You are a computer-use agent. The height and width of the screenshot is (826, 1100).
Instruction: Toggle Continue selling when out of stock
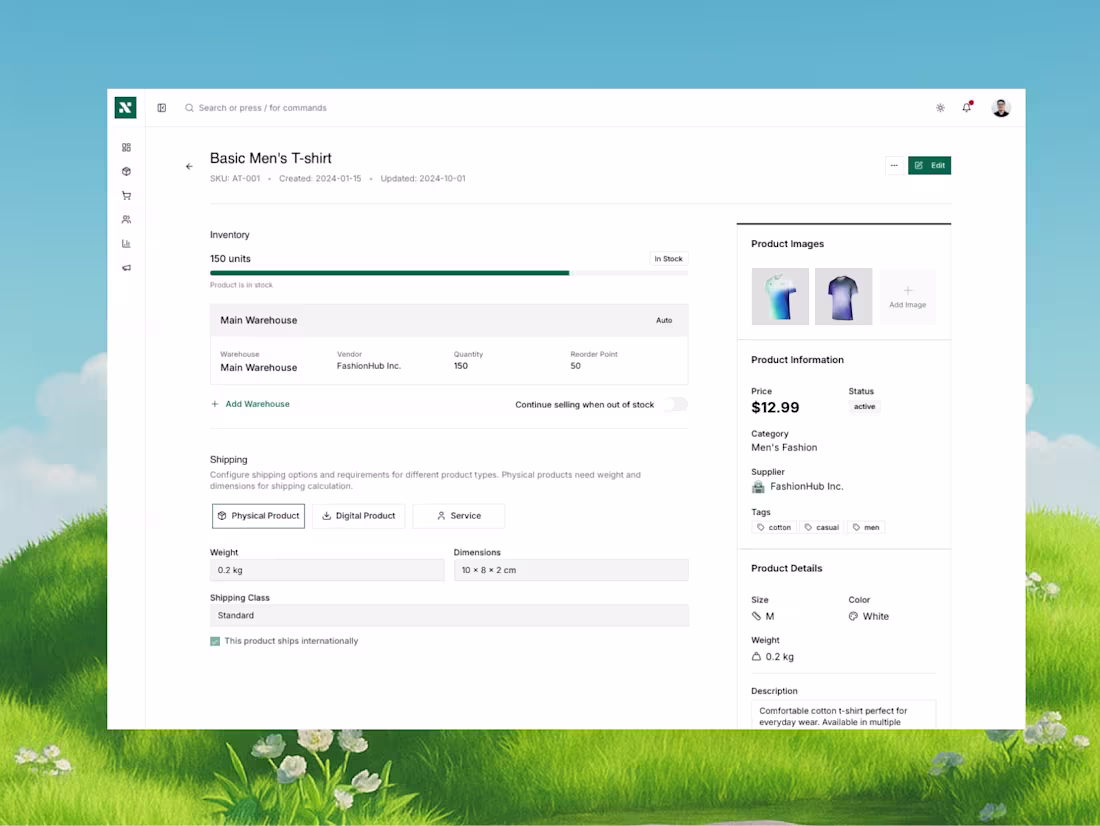point(676,405)
